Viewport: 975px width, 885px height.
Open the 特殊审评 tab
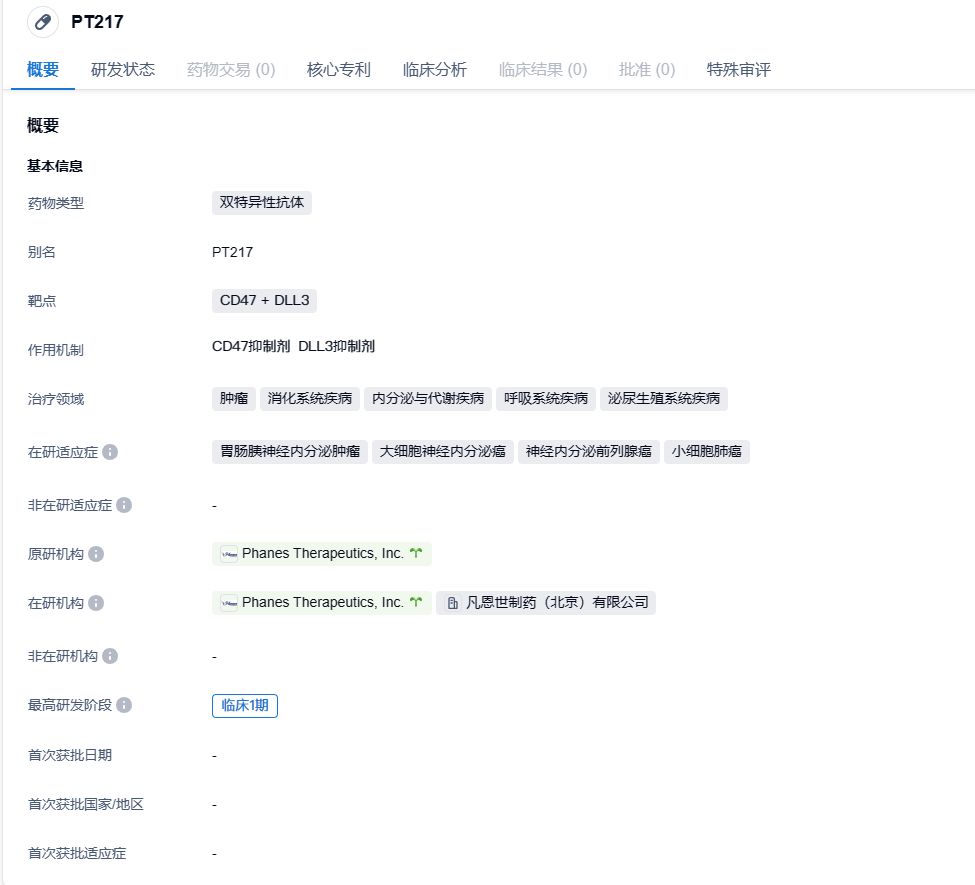(x=739, y=70)
